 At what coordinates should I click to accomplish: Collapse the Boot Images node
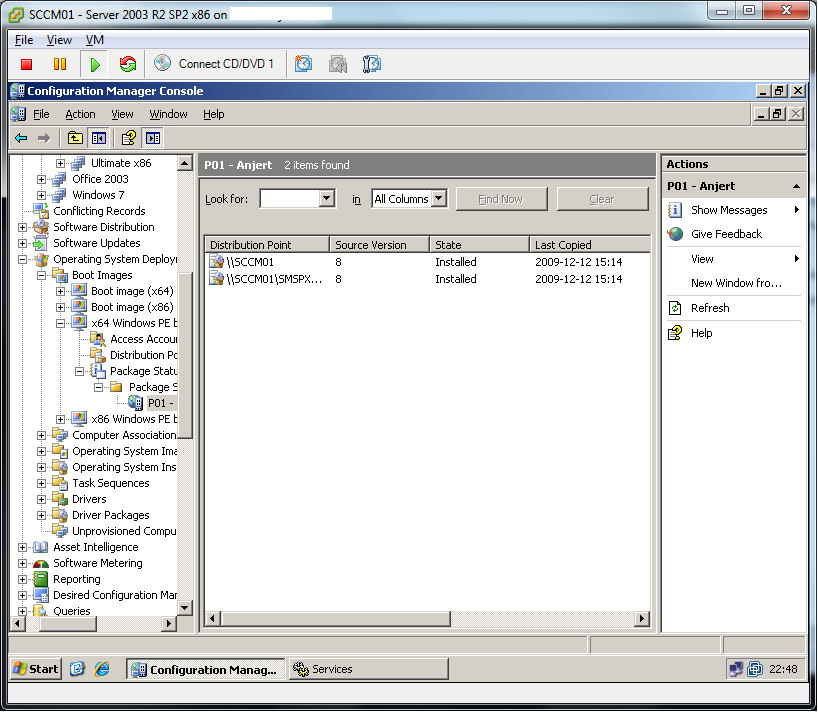pyautogui.click(x=41, y=275)
